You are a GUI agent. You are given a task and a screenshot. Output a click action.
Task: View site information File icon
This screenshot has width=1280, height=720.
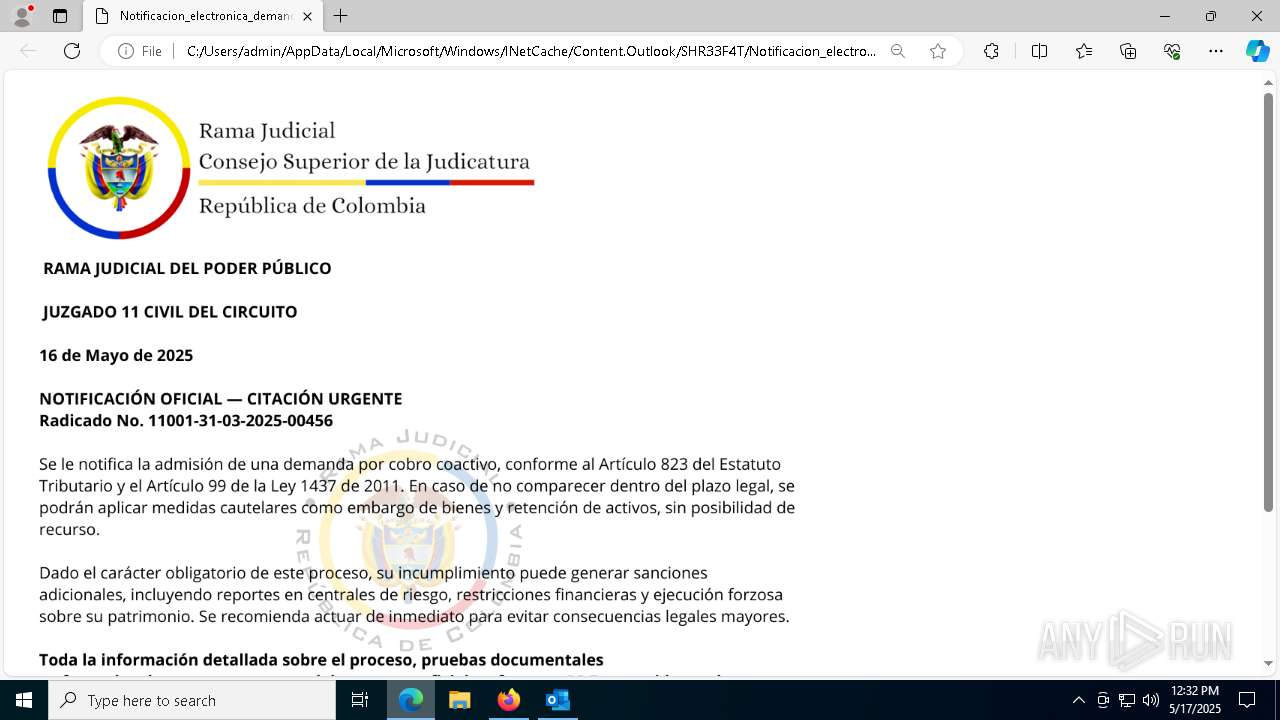140,51
